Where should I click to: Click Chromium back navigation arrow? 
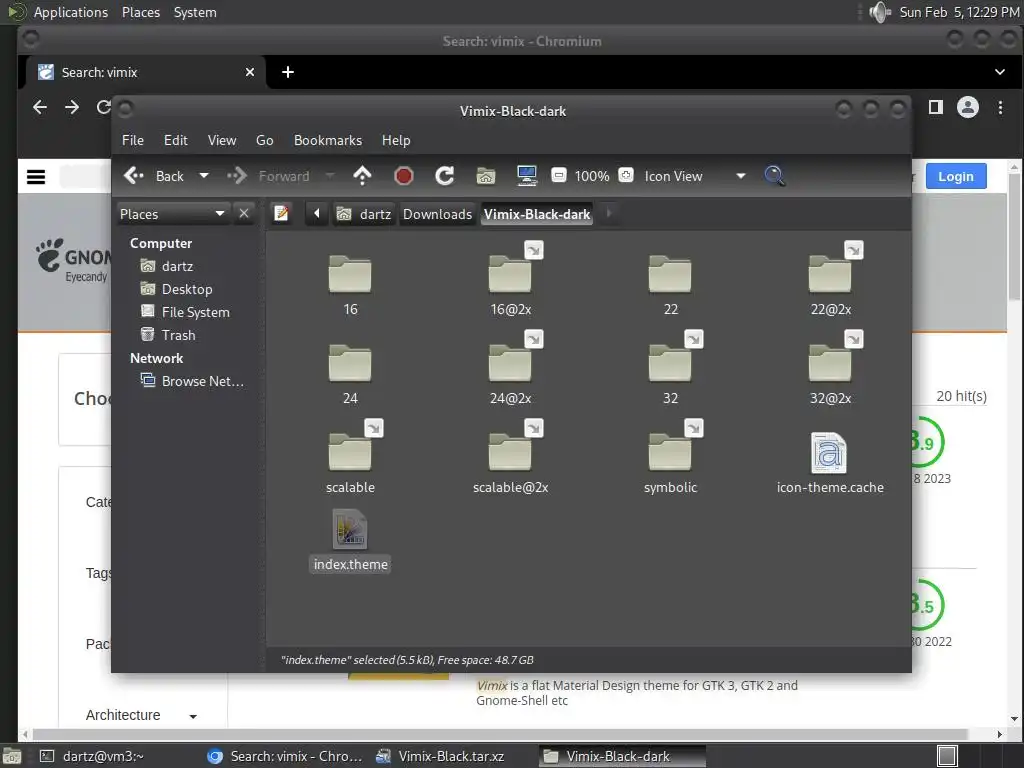coord(40,107)
